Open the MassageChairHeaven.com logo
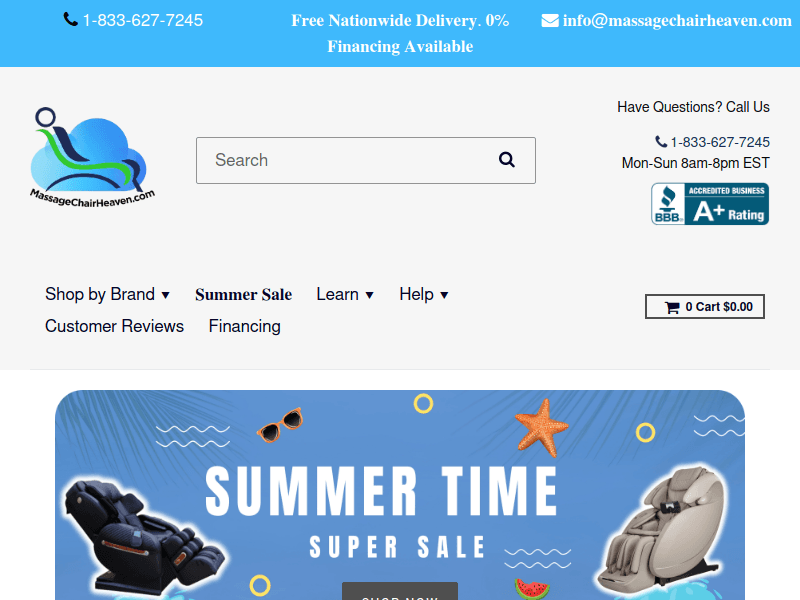 (x=92, y=158)
